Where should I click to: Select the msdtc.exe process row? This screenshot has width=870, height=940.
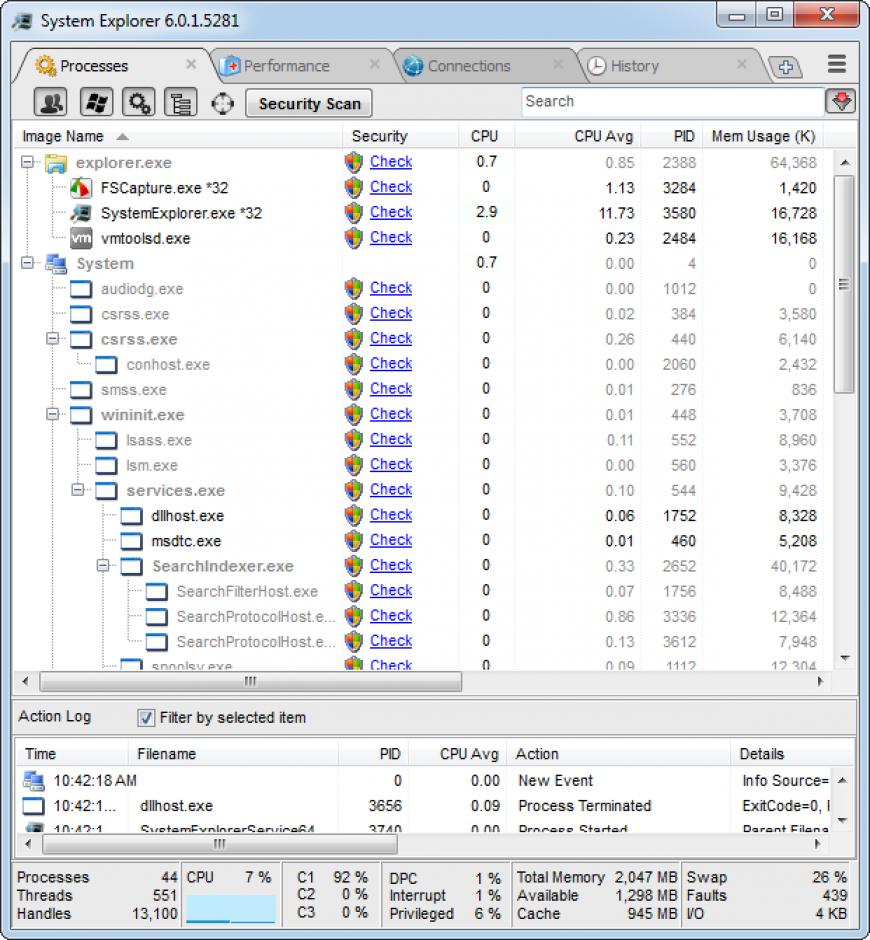click(419, 541)
